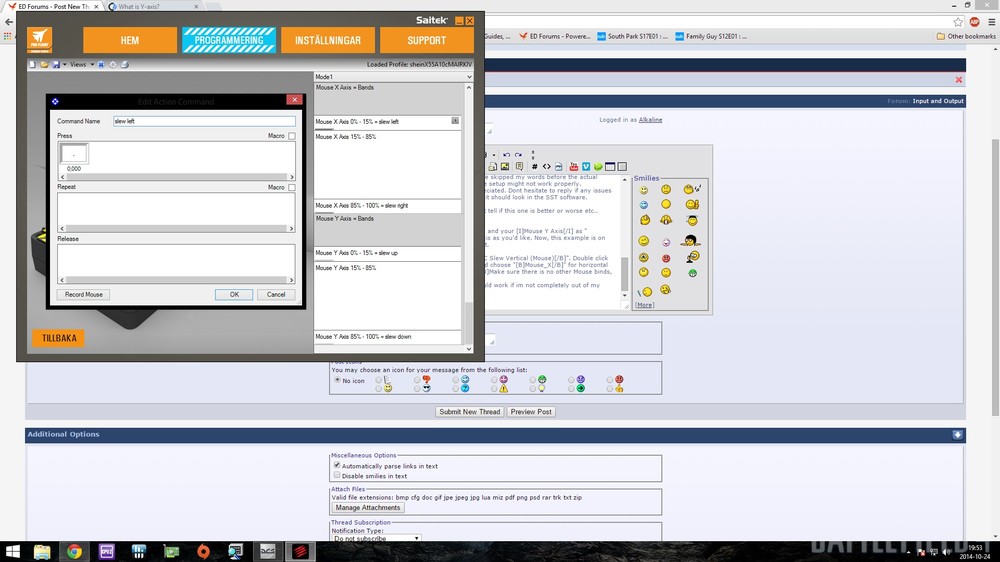
Task: Click the Record Mouse button
Action: pos(84,295)
